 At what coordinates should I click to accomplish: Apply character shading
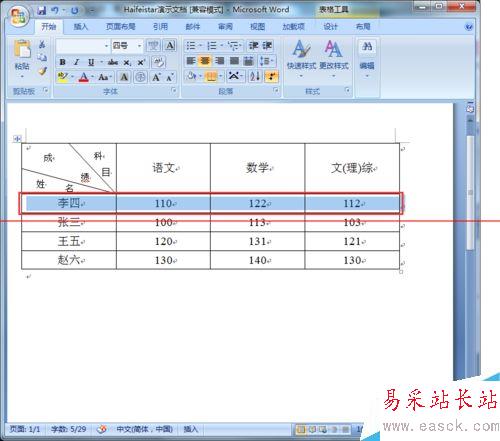point(124,77)
